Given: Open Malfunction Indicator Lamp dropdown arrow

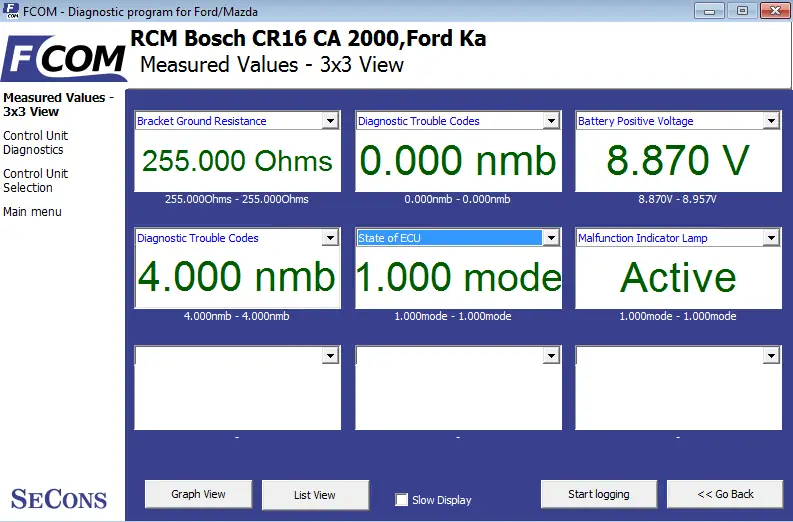Looking at the screenshot, I should coord(771,237).
